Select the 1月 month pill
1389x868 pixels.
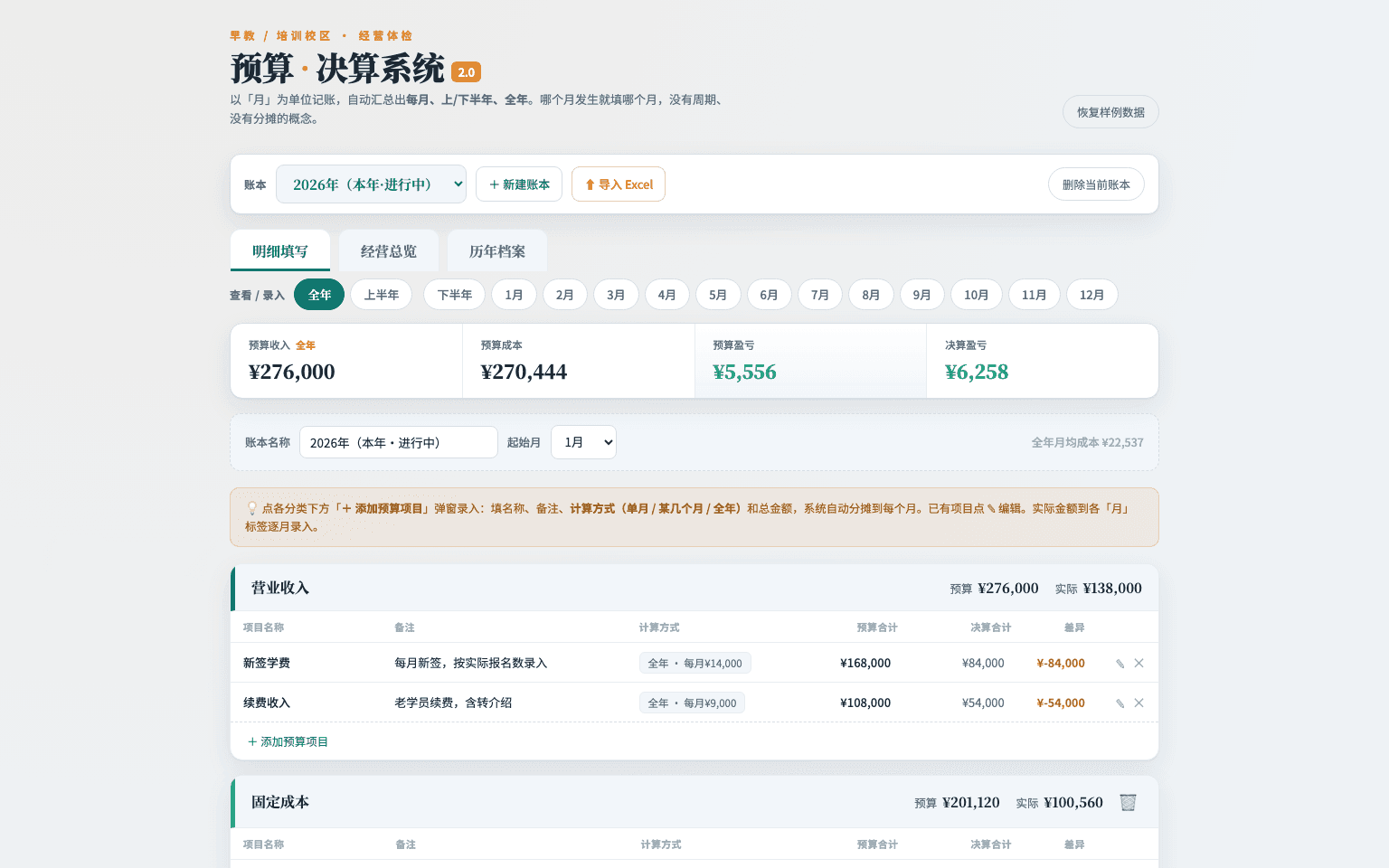point(515,295)
